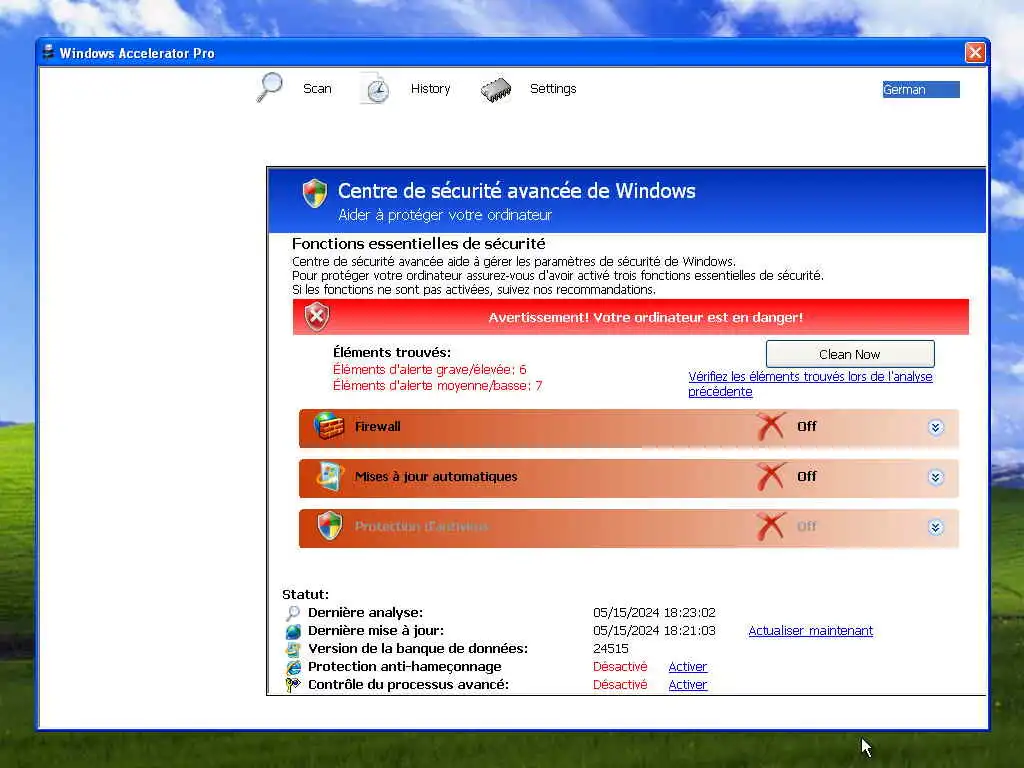Click the advanced process control icon
1024x768 pixels.
coord(293,684)
